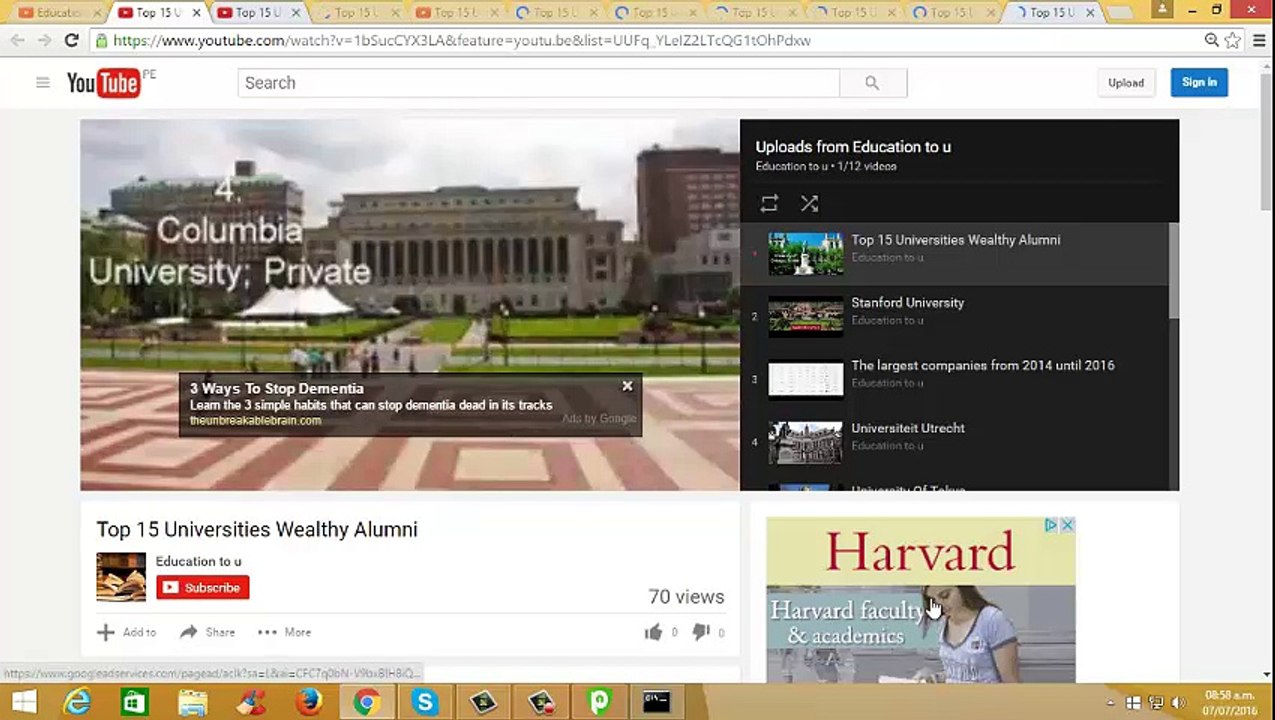Click the browser back arrow
Screen dimensions: 1275x720
[x=17, y=40]
